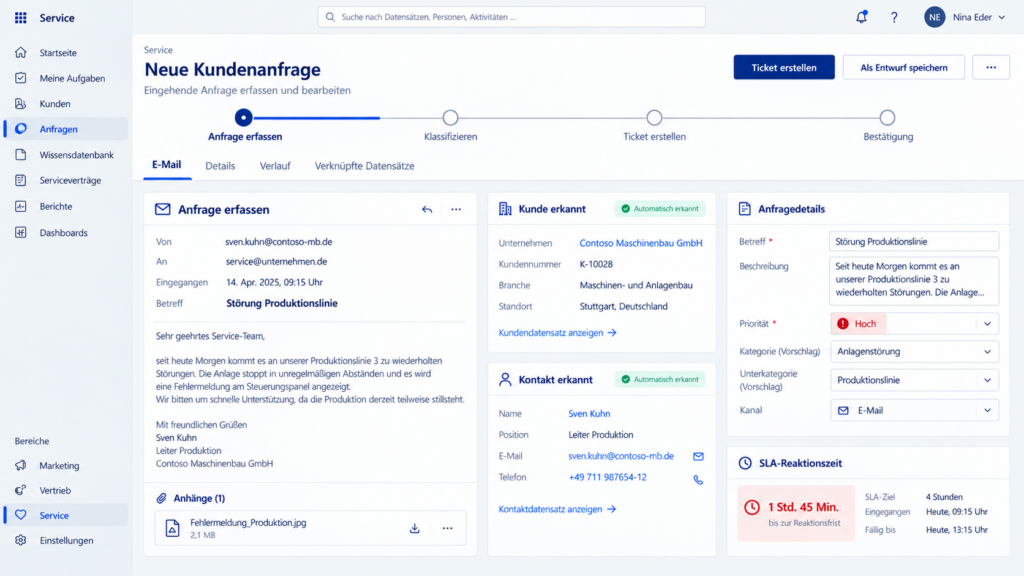Click the mail icon next to contact email

click(x=698, y=456)
